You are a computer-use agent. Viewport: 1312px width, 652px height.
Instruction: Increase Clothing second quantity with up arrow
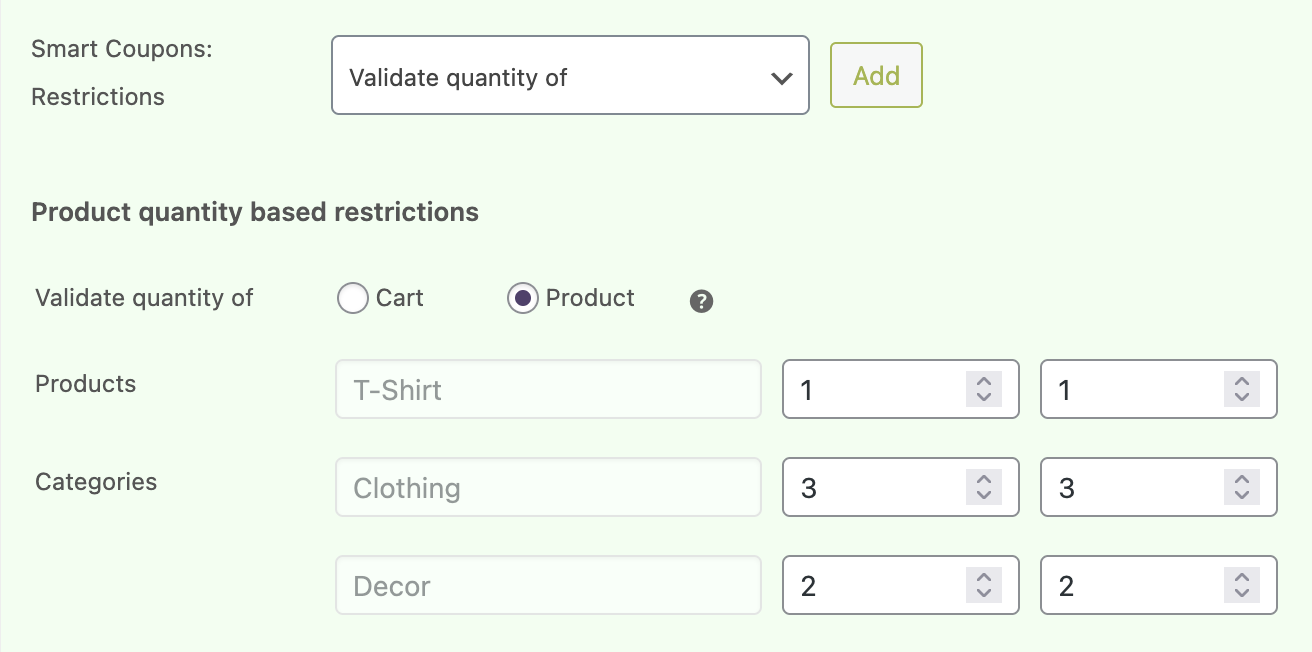click(x=1242, y=480)
